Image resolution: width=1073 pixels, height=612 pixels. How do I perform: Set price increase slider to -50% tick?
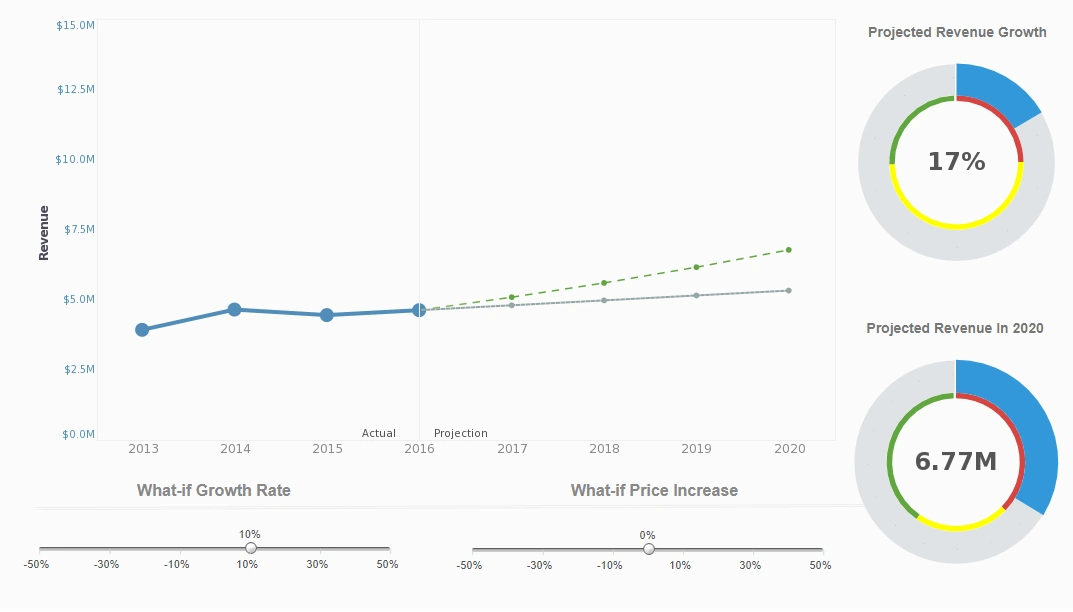(x=472, y=548)
